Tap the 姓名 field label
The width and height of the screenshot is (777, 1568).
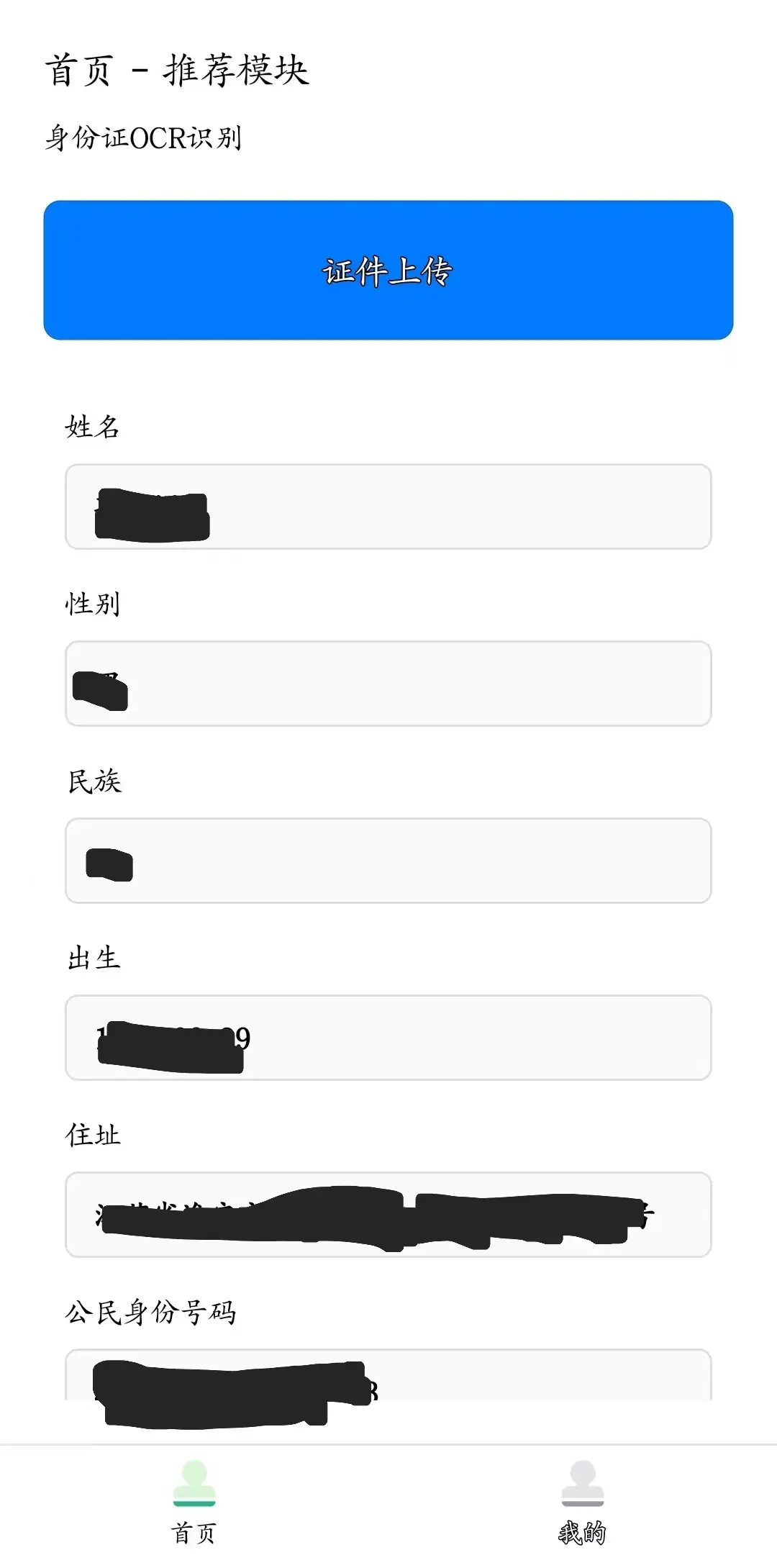[x=92, y=427]
